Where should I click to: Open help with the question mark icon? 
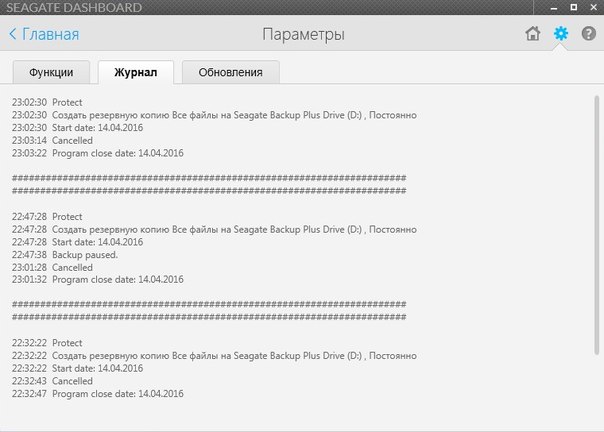click(588, 34)
